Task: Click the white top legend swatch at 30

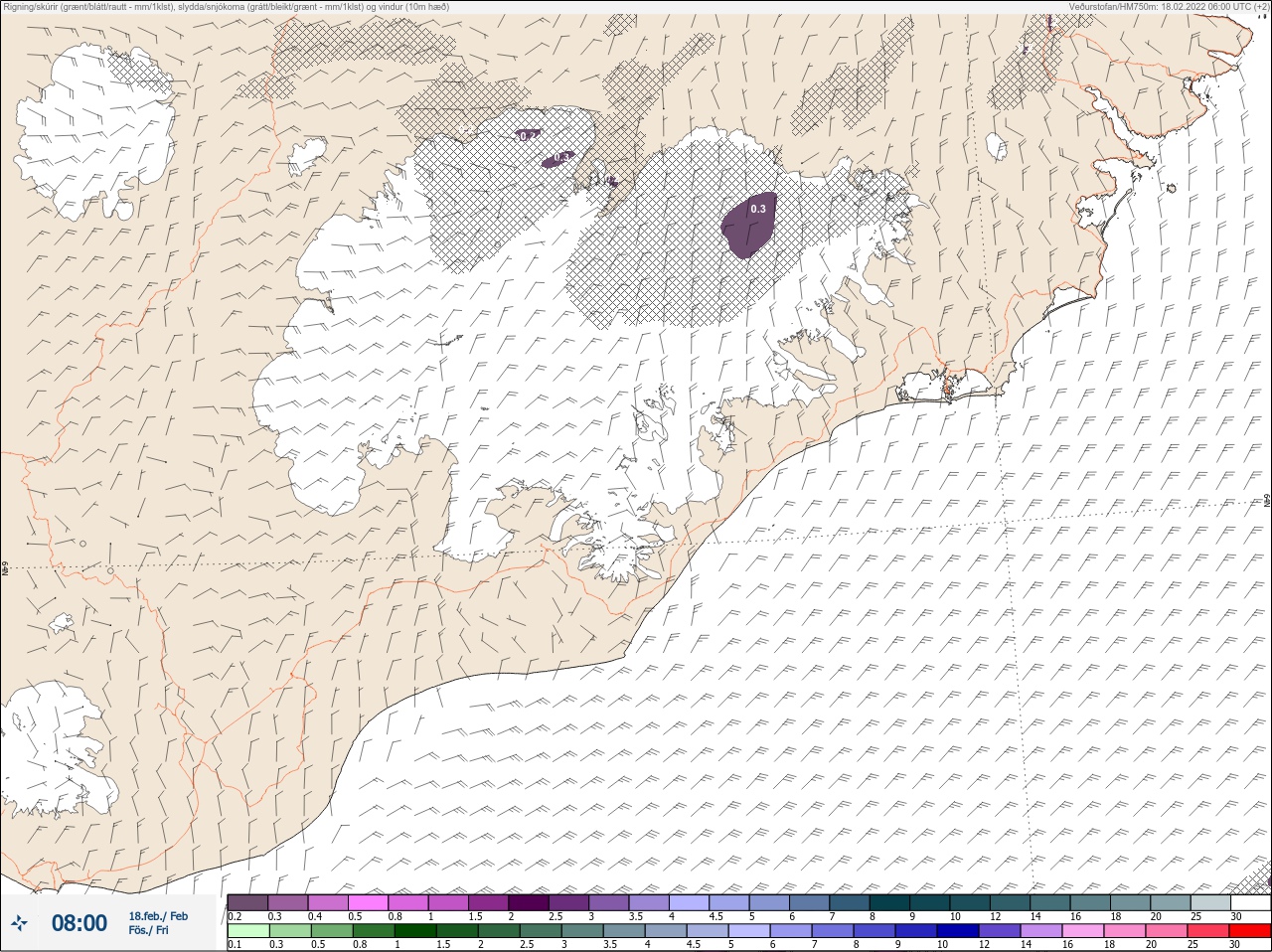Action: [1250, 902]
